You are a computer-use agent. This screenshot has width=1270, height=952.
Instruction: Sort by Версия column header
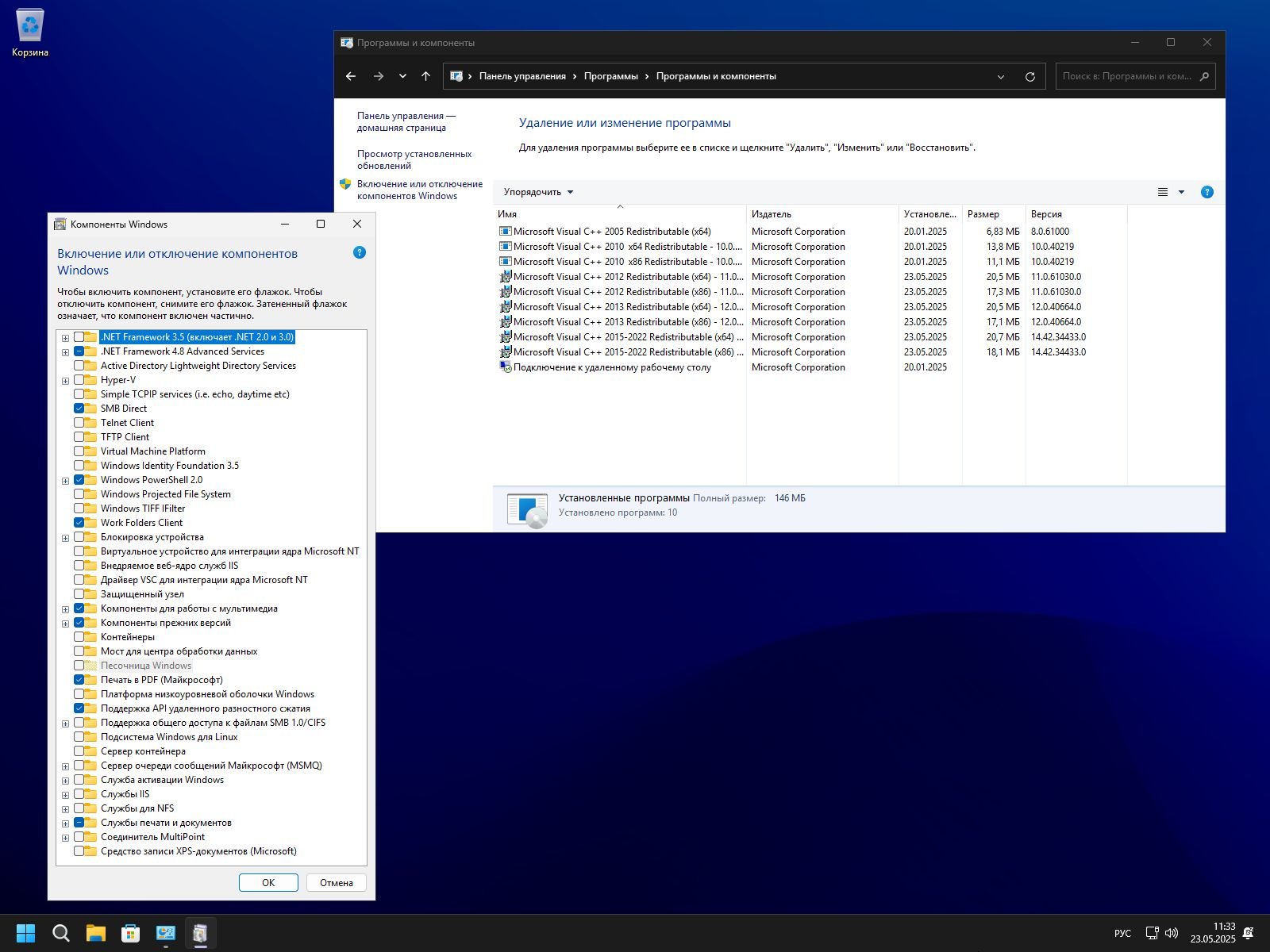click(1076, 214)
